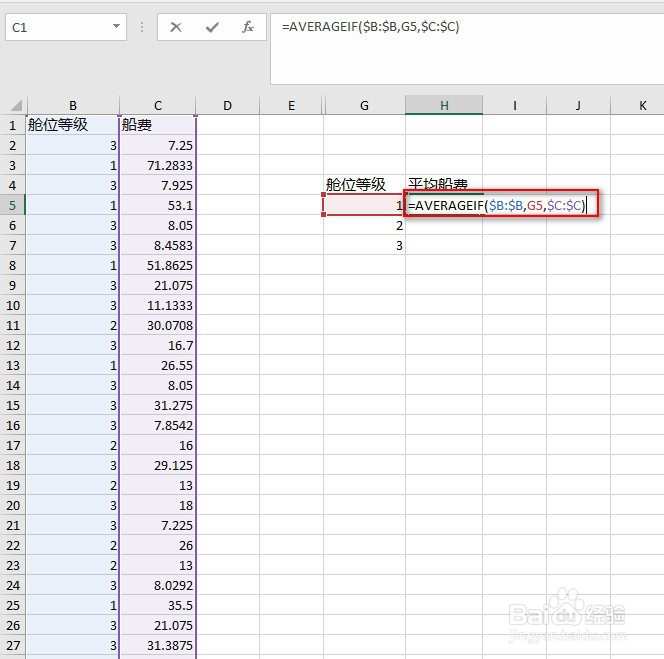Image resolution: width=664 pixels, height=659 pixels.
Task: Click cell C25 with value 35.5
Action: click(158, 605)
